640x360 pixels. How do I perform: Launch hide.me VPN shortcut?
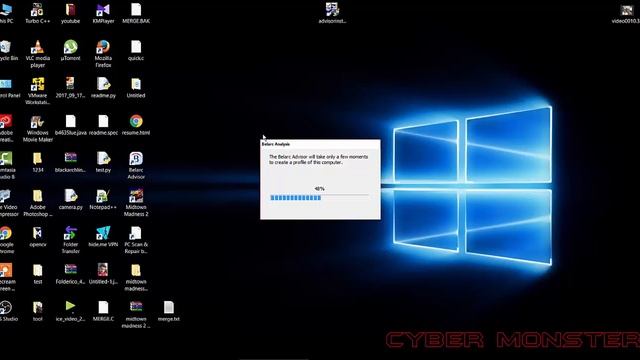(103, 233)
